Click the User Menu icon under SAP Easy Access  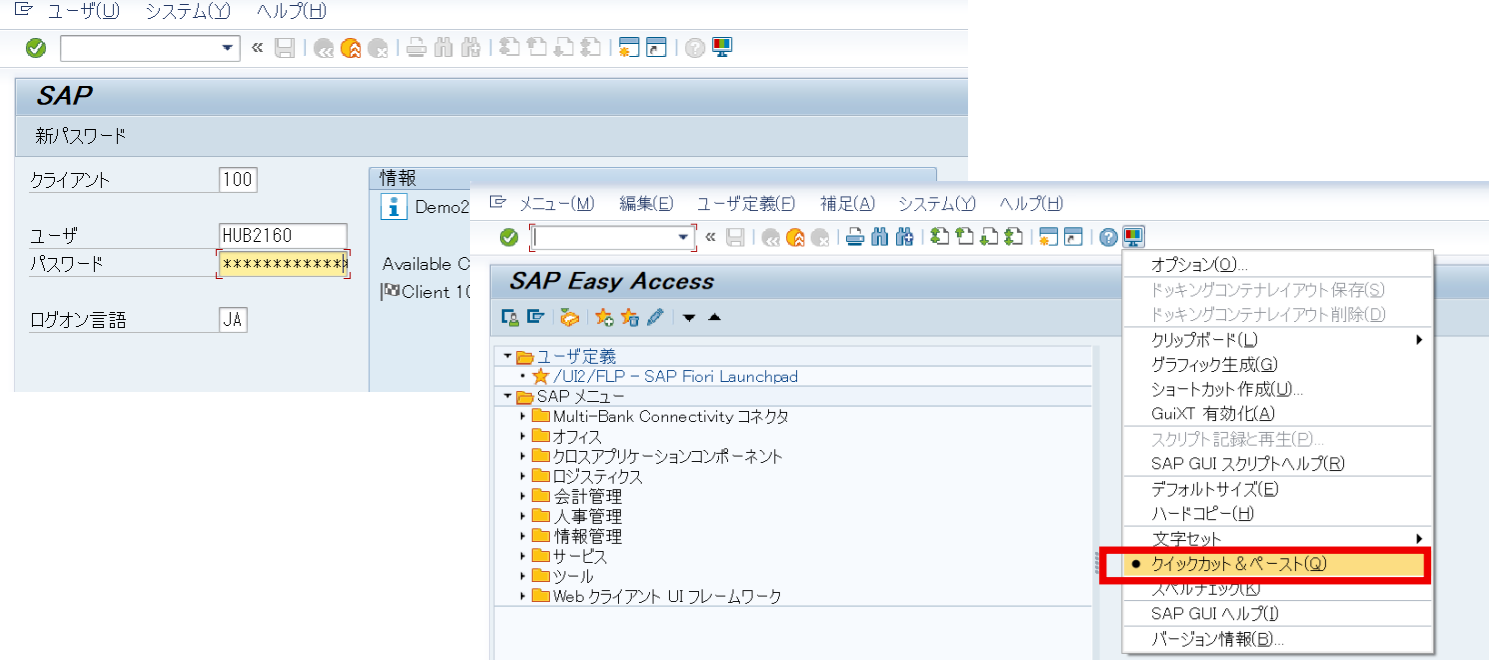coord(510,317)
